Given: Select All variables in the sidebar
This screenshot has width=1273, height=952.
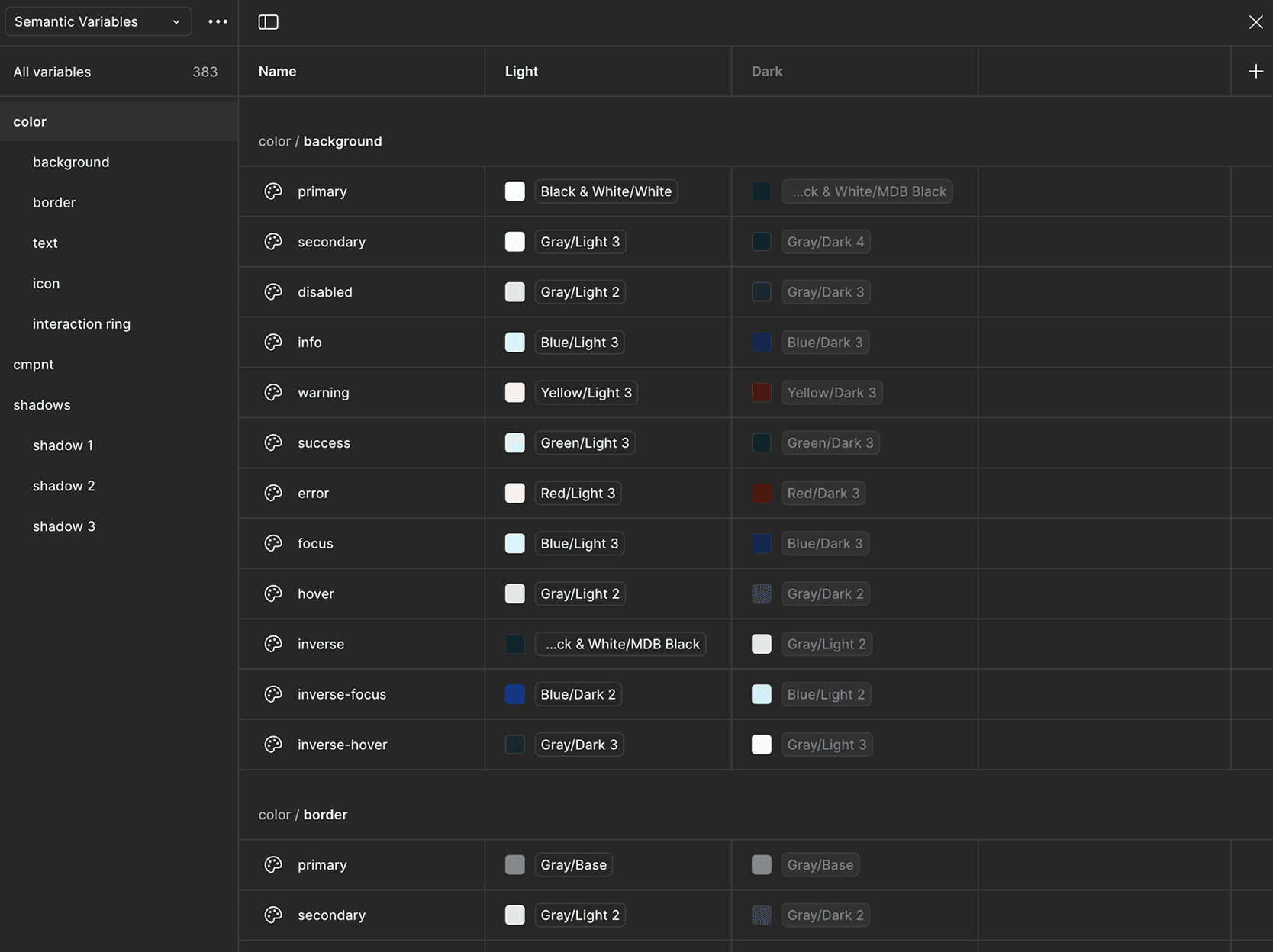Looking at the screenshot, I should coord(52,71).
